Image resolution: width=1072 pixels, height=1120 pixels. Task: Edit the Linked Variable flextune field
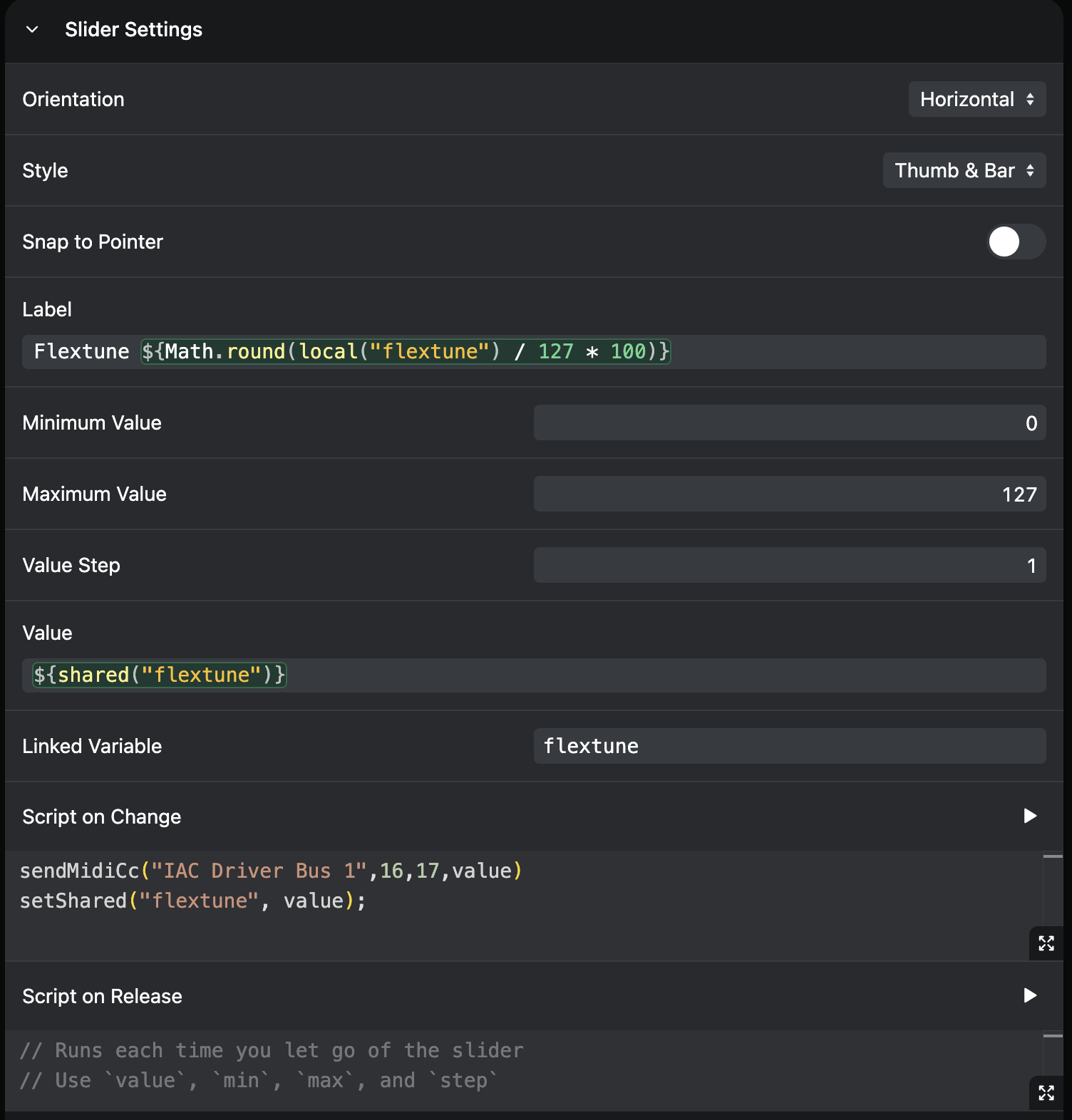pos(789,746)
